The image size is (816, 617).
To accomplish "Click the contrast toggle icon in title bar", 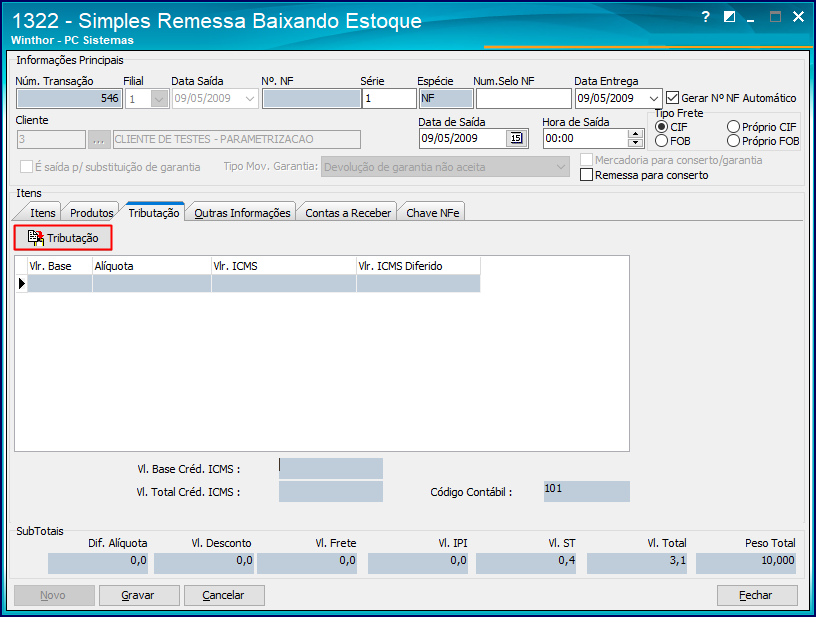I will [x=730, y=17].
